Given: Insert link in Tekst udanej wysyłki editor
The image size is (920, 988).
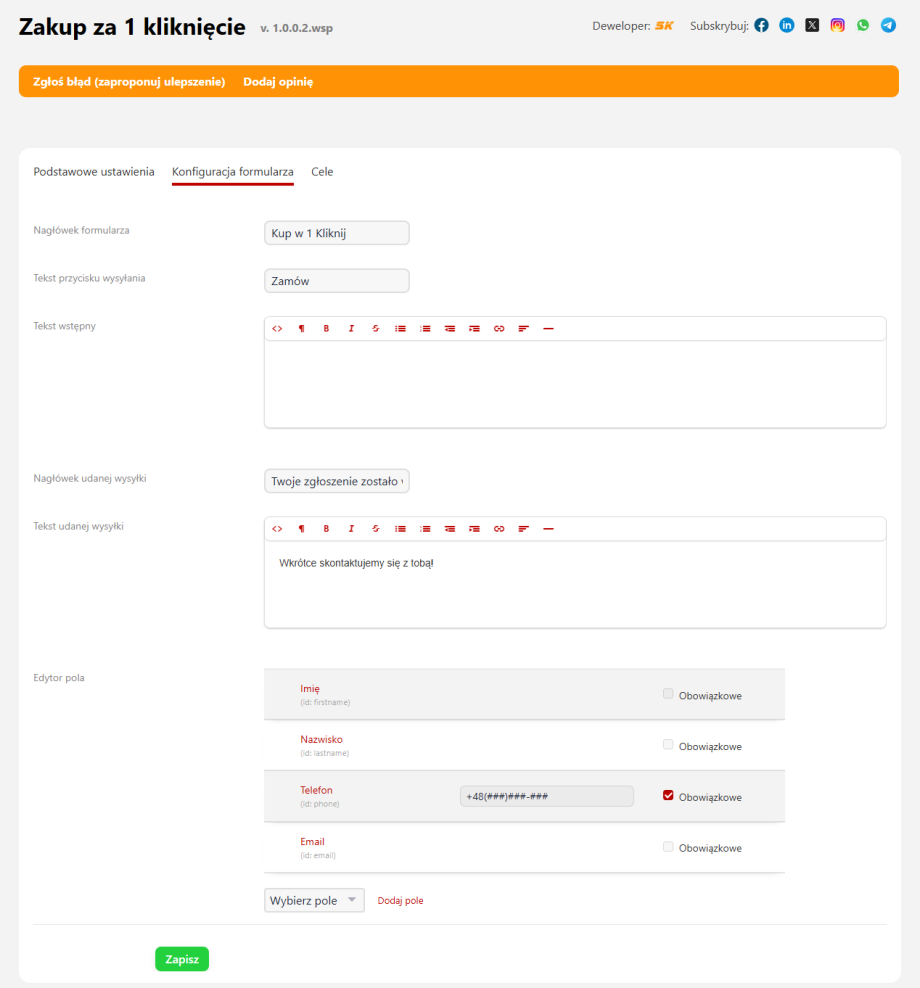Looking at the screenshot, I should coord(499,529).
